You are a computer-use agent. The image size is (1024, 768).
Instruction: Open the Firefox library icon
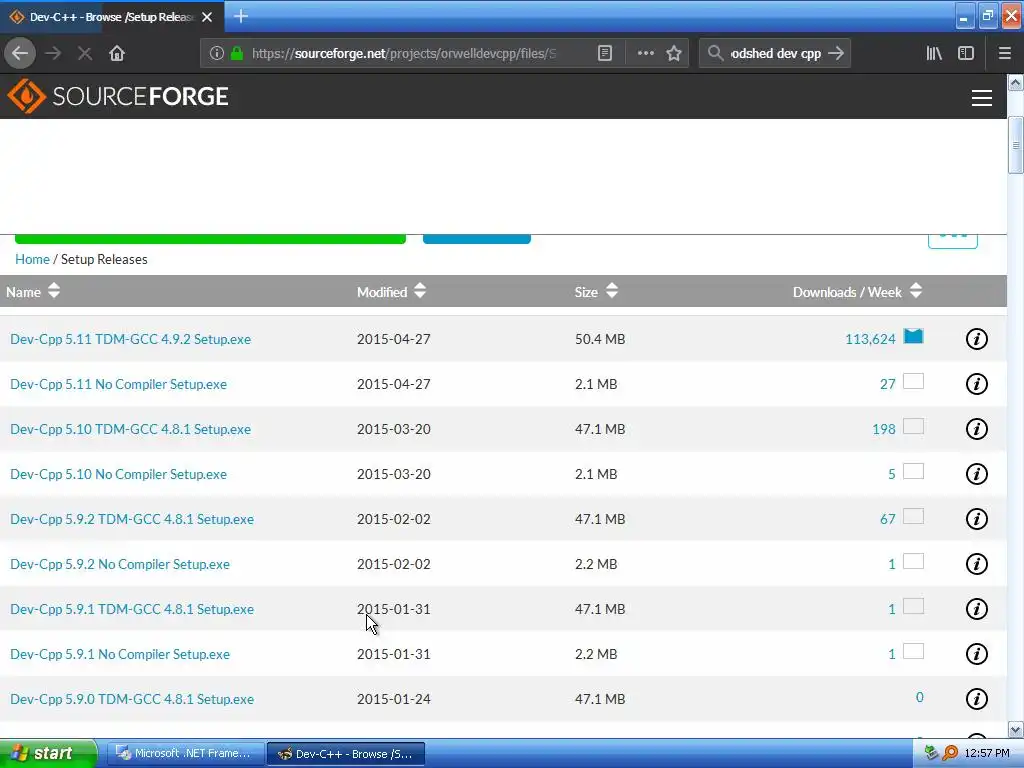tap(934, 54)
